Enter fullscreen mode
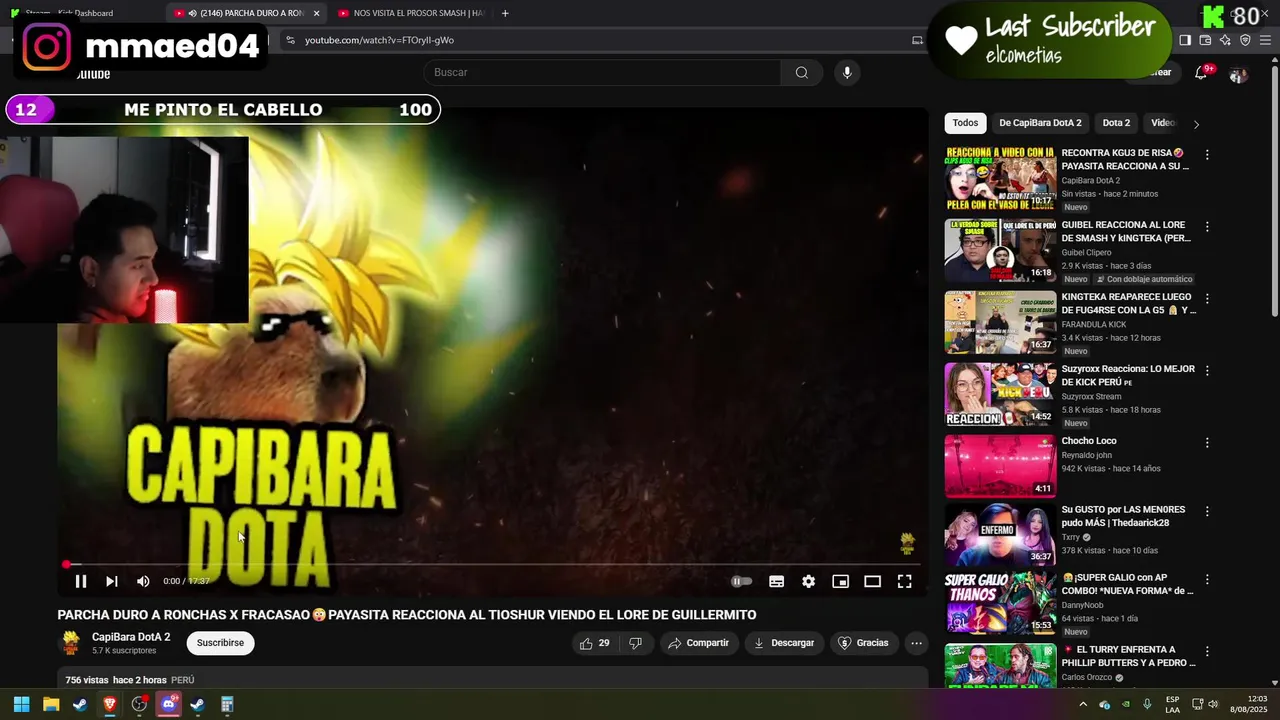Viewport: 1280px width, 720px height. click(904, 581)
